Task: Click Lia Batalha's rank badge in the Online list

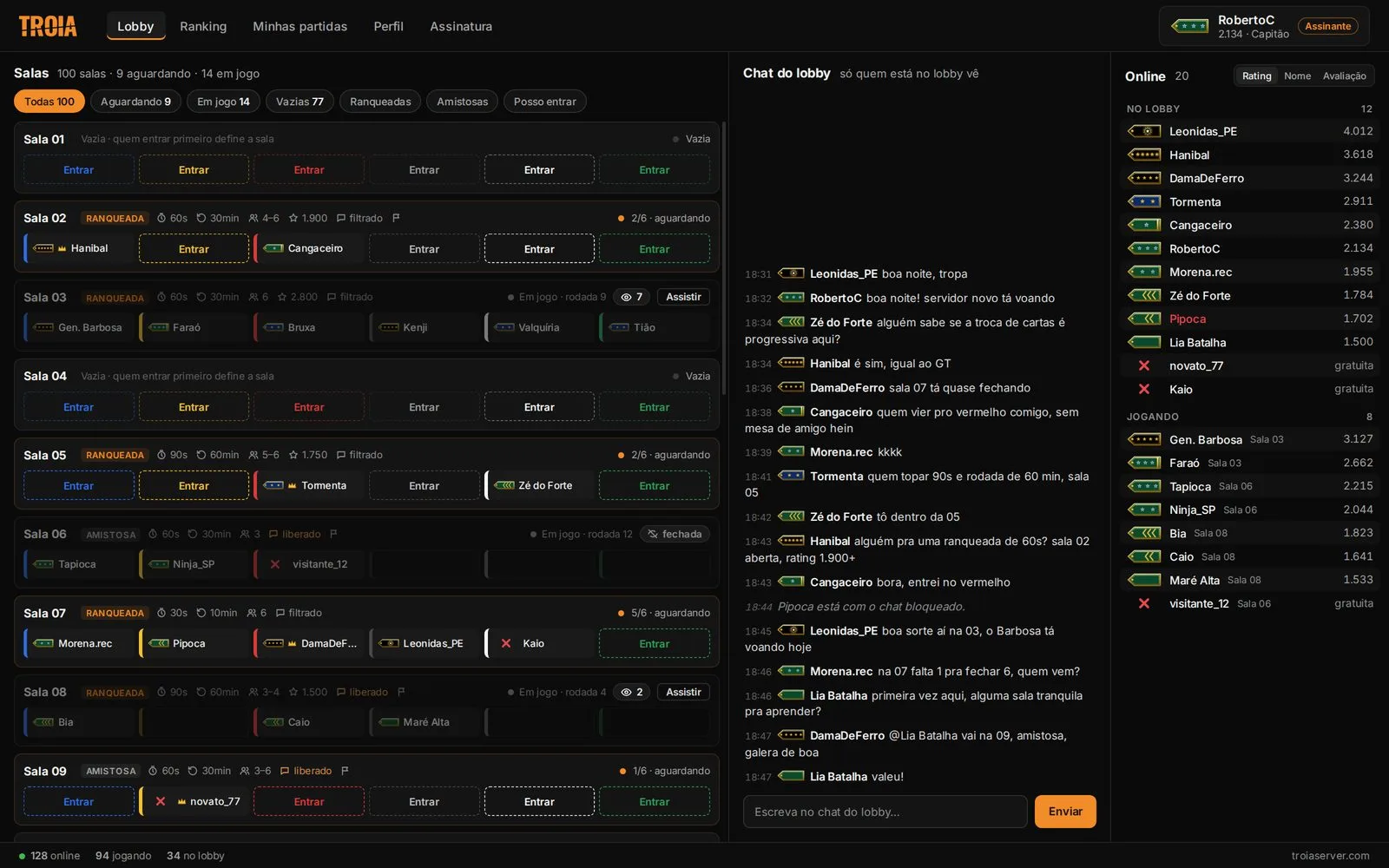Action: point(1144,342)
